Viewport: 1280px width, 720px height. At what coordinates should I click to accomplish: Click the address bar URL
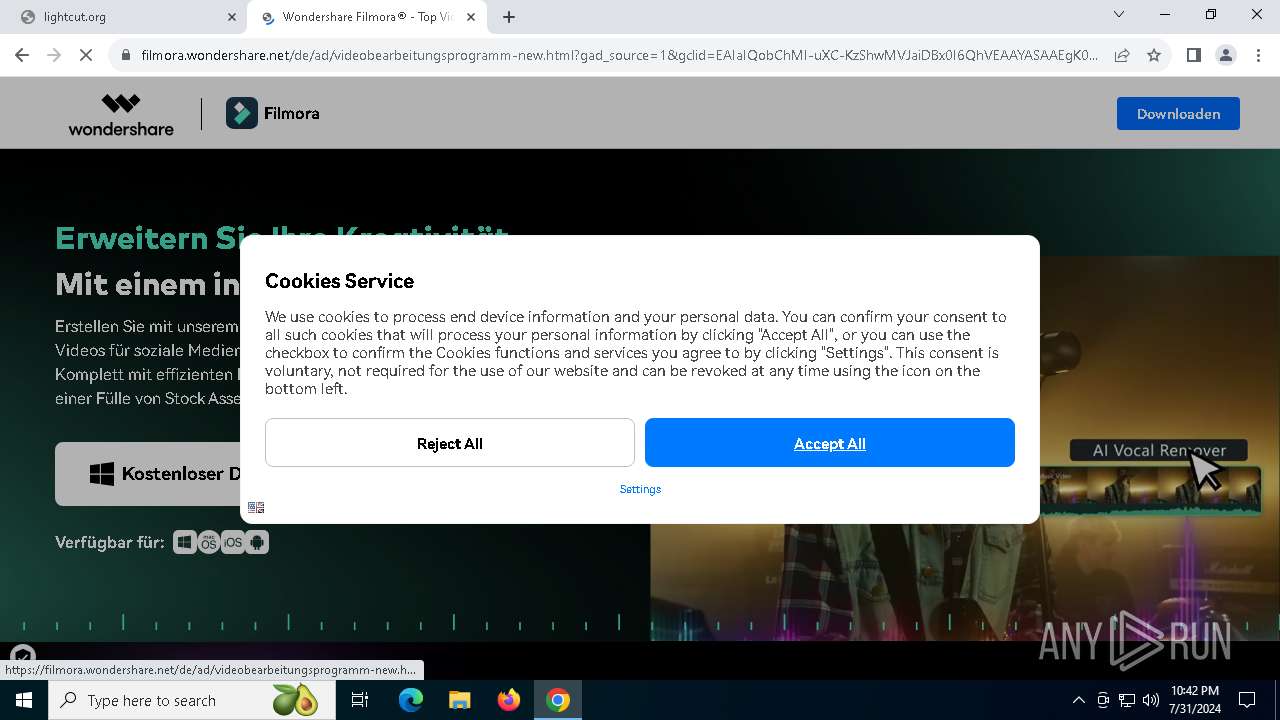click(x=619, y=55)
